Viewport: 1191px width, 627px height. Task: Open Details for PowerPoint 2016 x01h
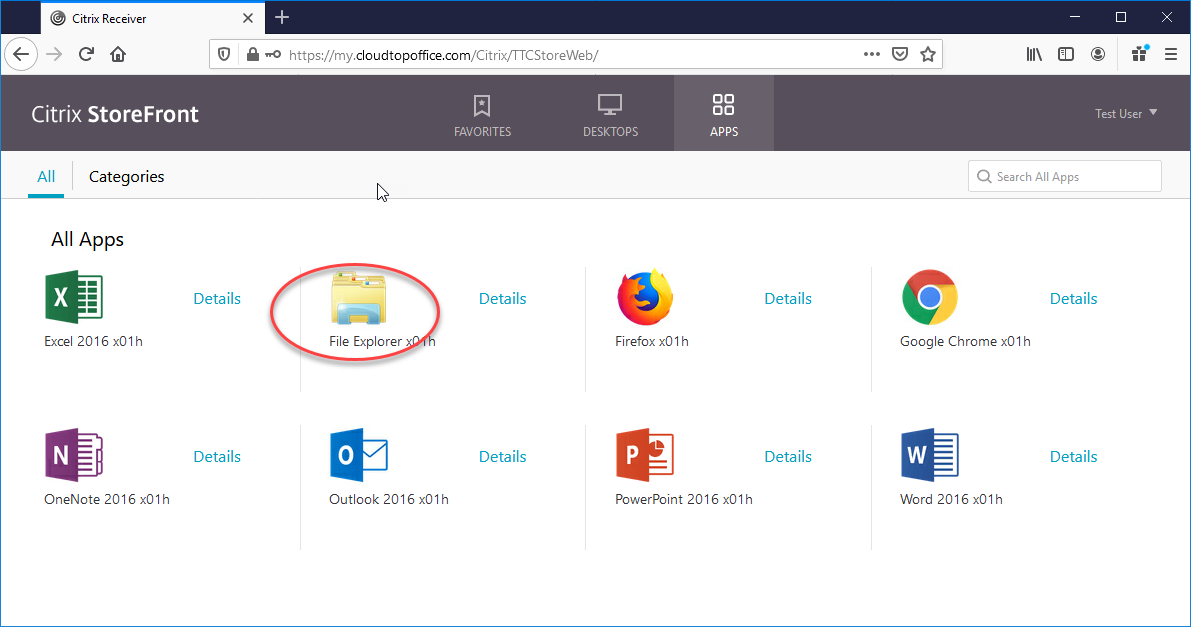click(788, 457)
